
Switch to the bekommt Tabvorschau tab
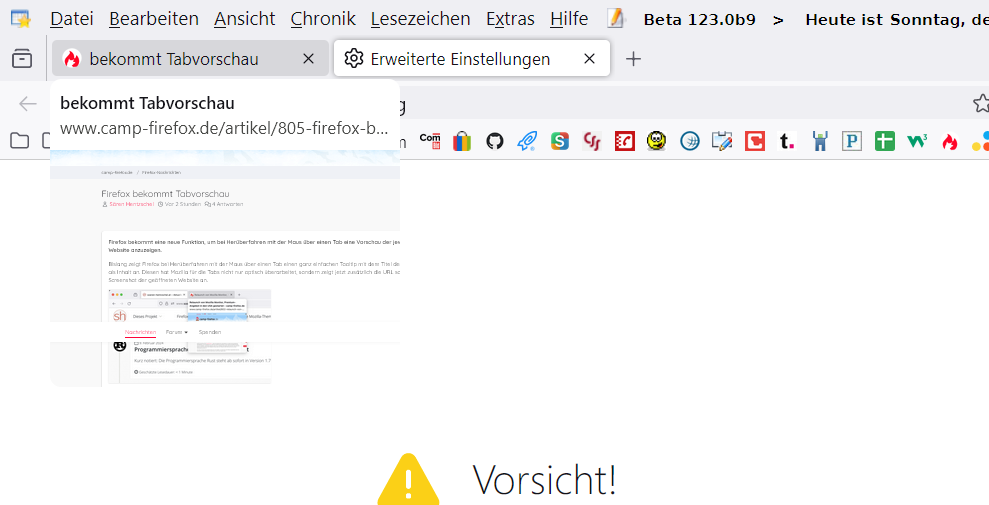pos(190,59)
